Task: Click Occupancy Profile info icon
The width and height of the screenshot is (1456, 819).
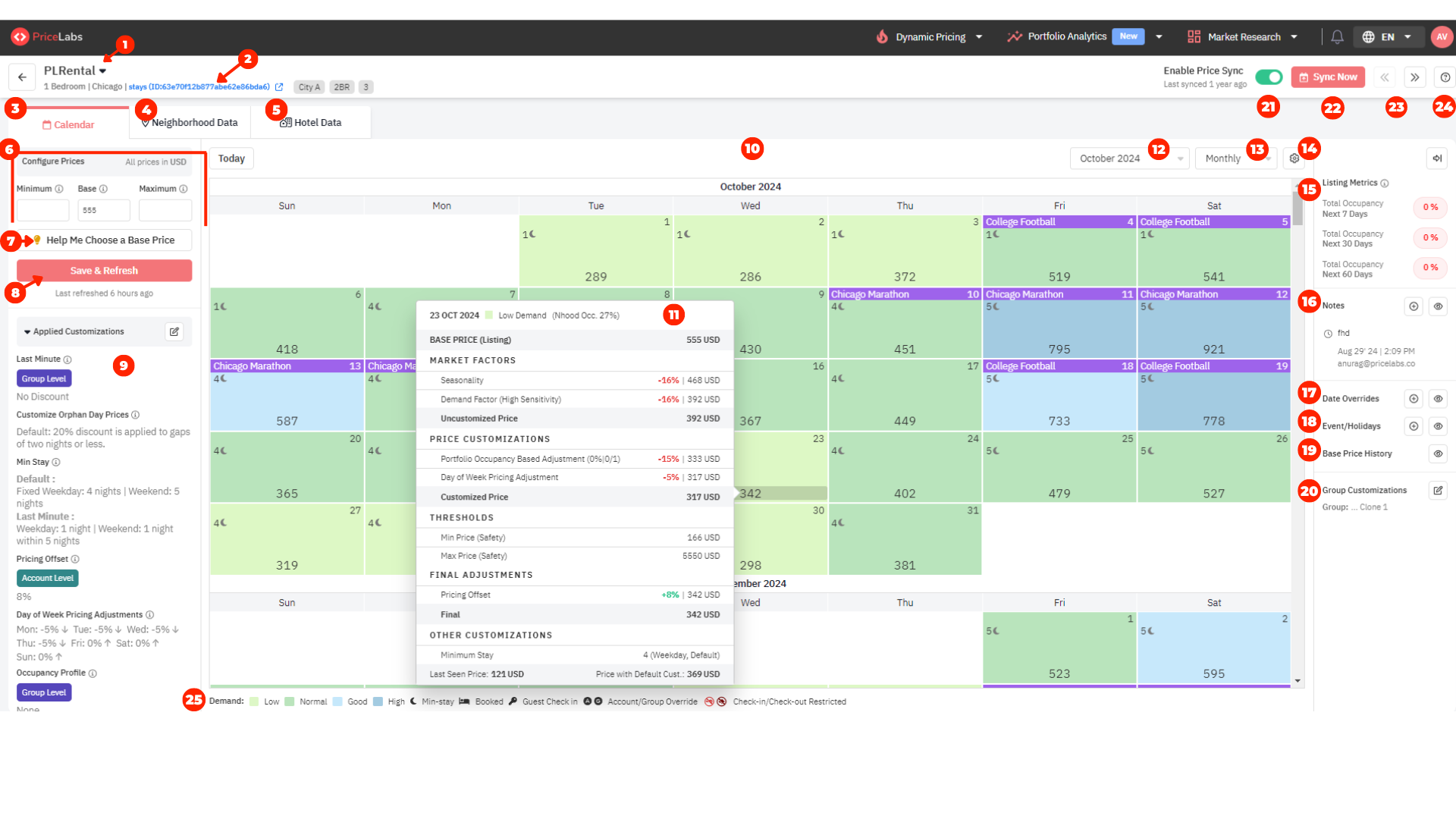Action: (93, 673)
